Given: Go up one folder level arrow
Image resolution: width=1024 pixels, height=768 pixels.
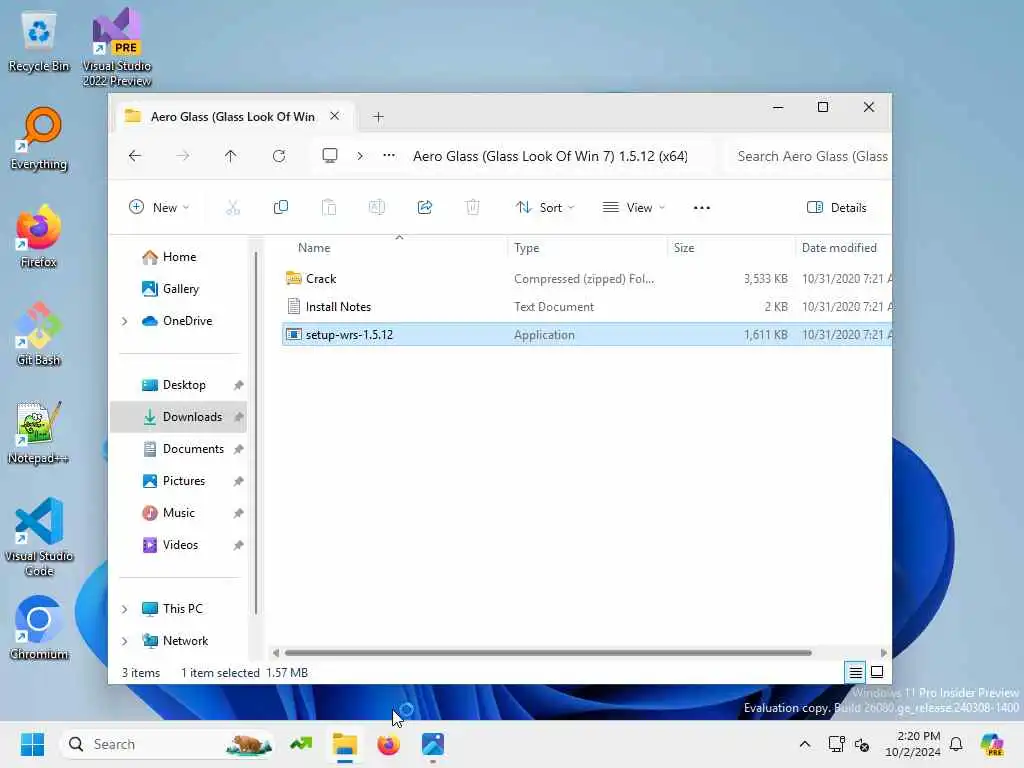Looking at the screenshot, I should coord(231,156).
